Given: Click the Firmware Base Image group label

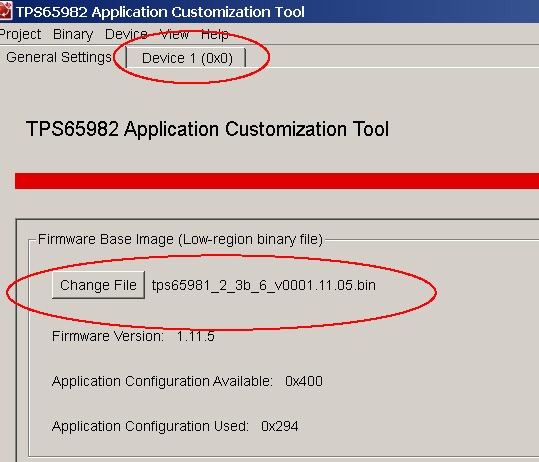Looking at the screenshot, I should click(x=180, y=239).
